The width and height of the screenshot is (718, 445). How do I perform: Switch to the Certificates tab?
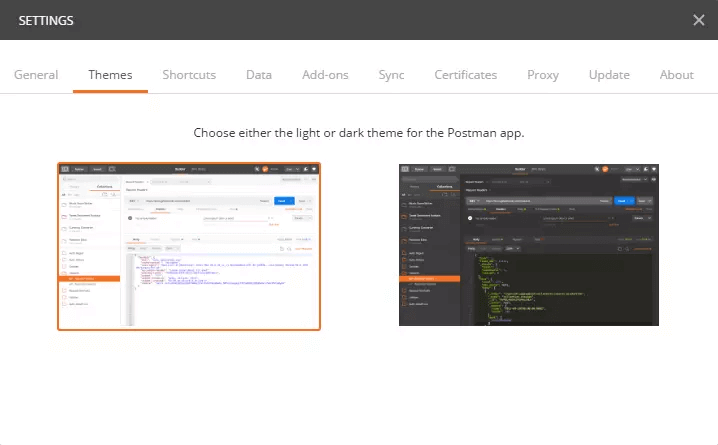click(466, 75)
